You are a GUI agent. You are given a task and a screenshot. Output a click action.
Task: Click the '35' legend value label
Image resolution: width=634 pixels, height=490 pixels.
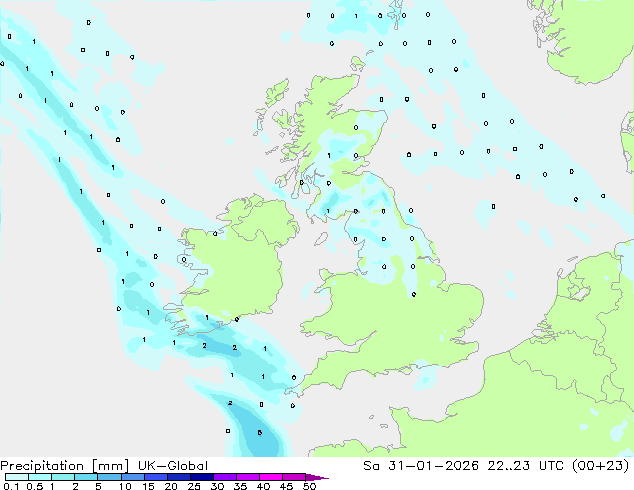click(x=240, y=486)
